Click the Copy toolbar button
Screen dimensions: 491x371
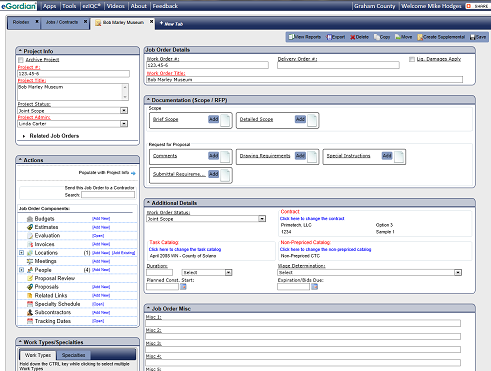coord(382,37)
